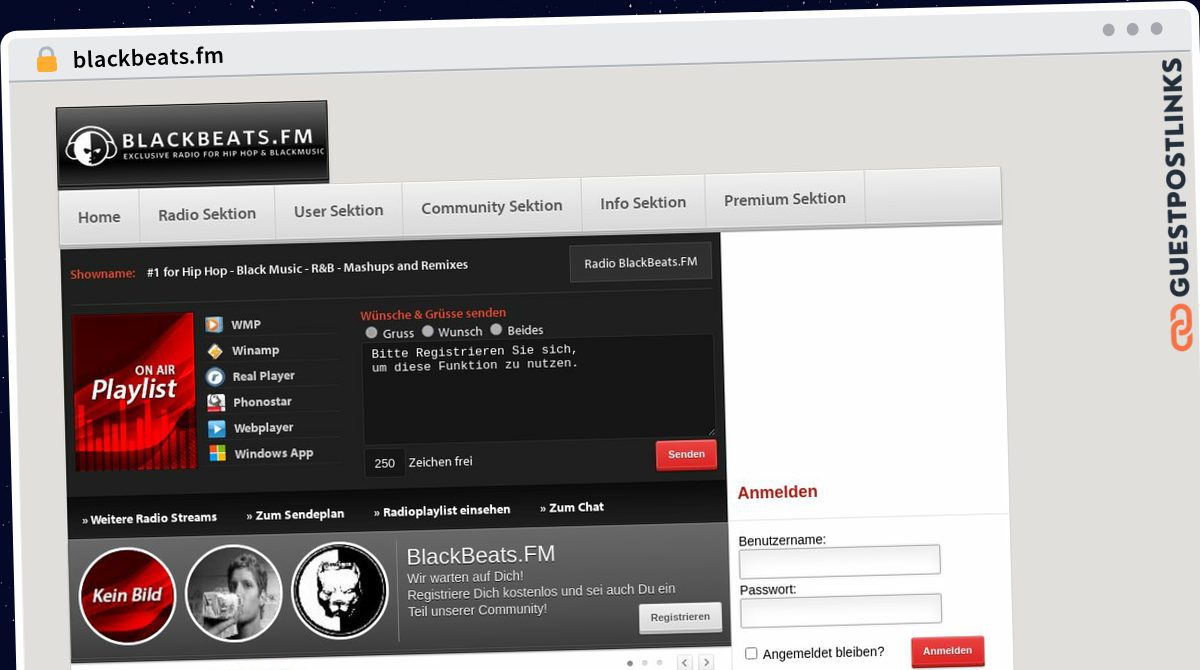Click the 250 characters remaining counter
Image resolution: width=1200 pixels, height=670 pixels.
pyautogui.click(x=385, y=463)
